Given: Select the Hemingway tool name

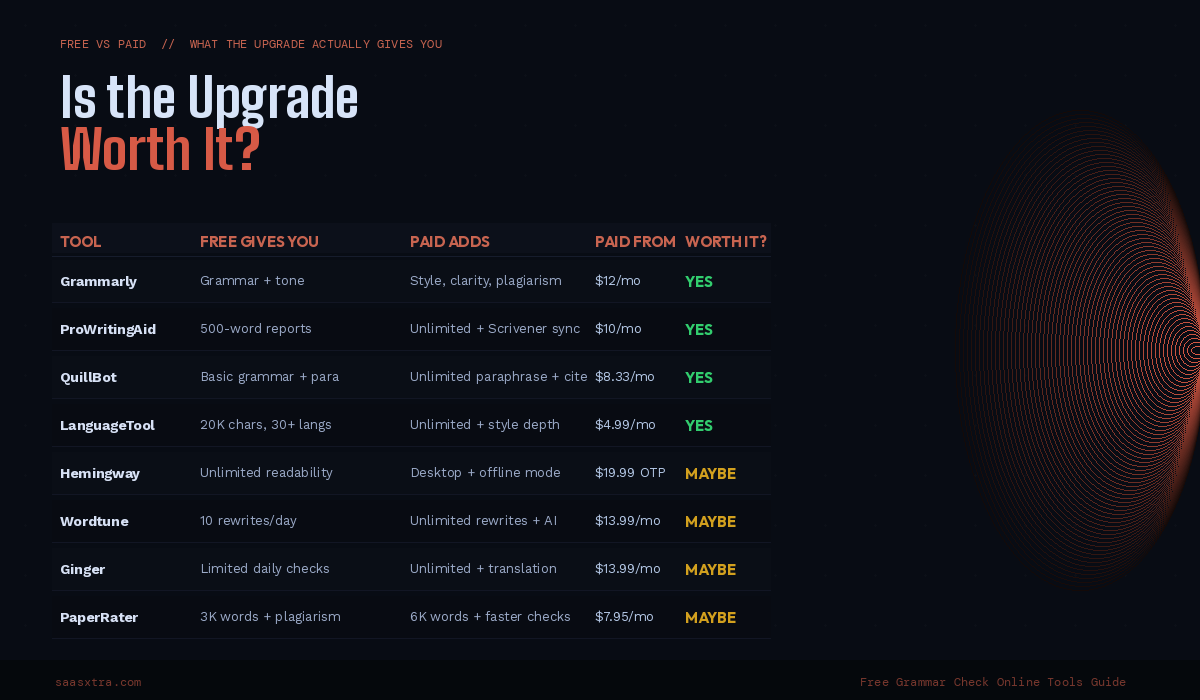Looking at the screenshot, I should point(100,473).
